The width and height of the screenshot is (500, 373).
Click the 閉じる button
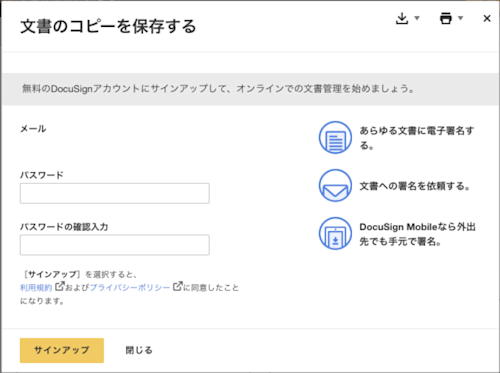pos(139,350)
